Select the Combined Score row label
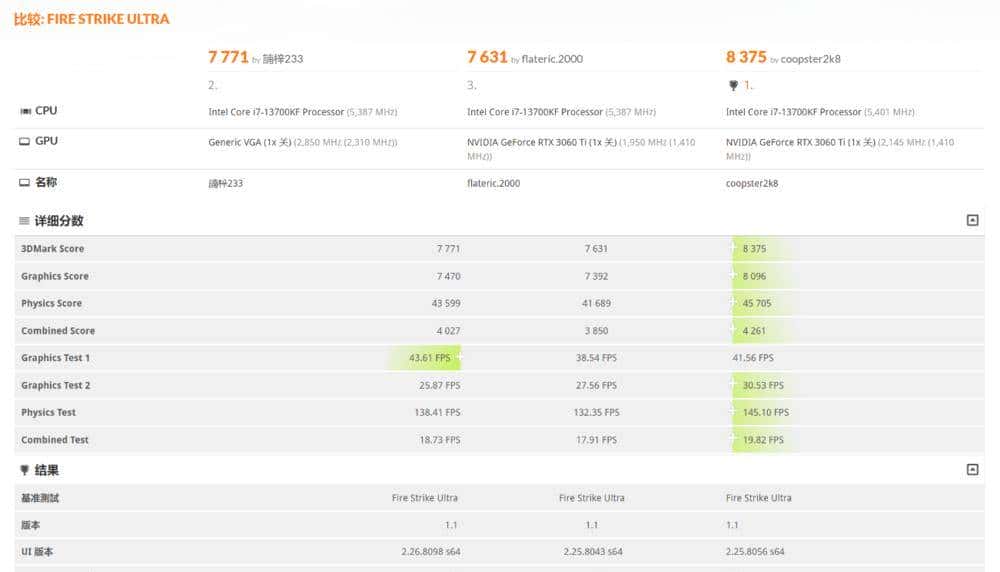The width and height of the screenshot is (1000, 572). [x=58, y=331]
